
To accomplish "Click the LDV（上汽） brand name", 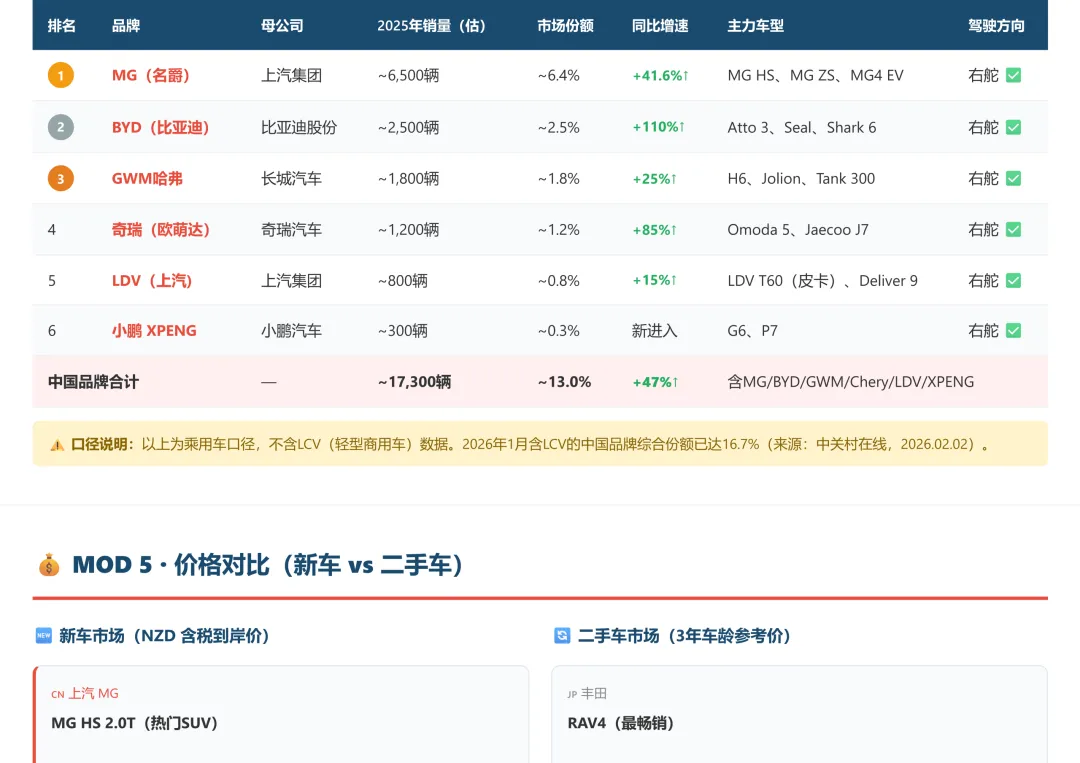I will 152,281.
